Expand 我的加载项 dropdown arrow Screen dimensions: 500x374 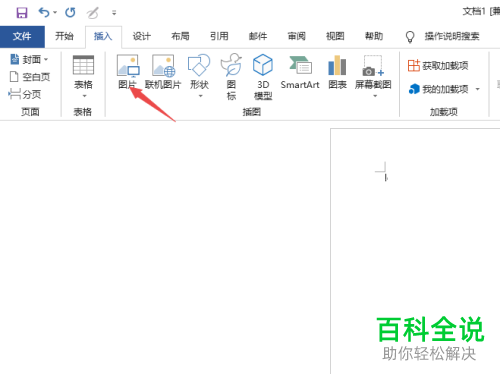(477, 89)
